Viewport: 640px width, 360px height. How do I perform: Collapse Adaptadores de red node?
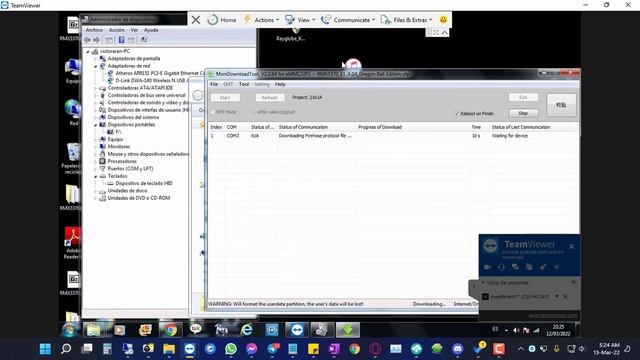pos(96,66)
